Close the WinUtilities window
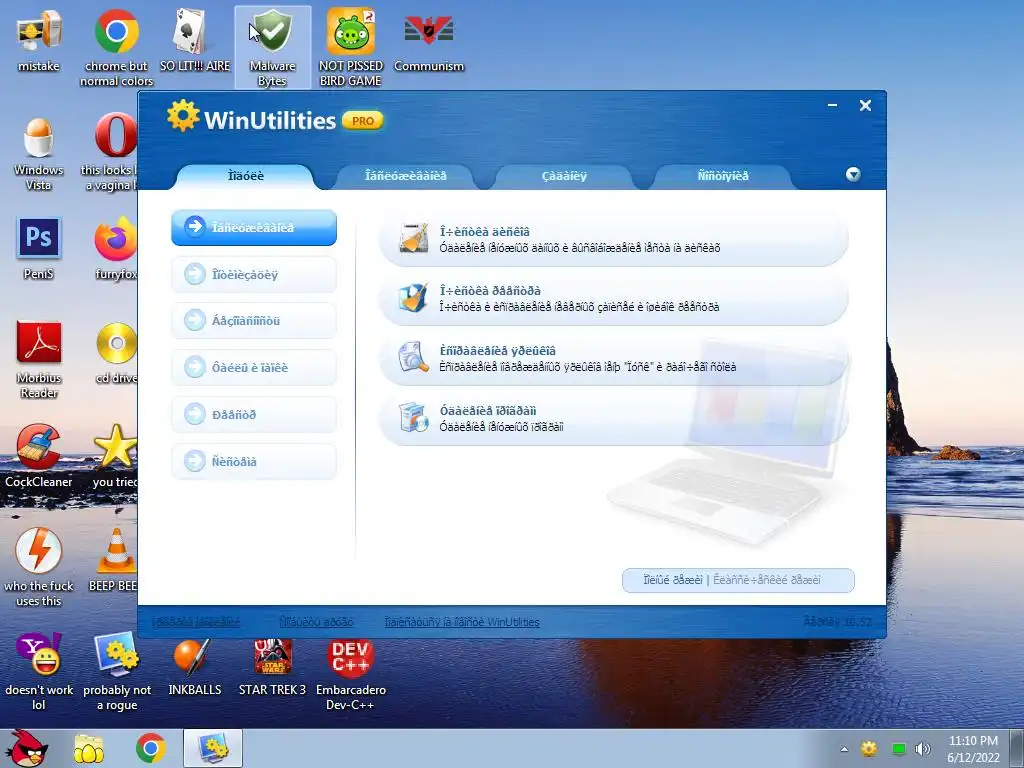 (x=865, y=105)
